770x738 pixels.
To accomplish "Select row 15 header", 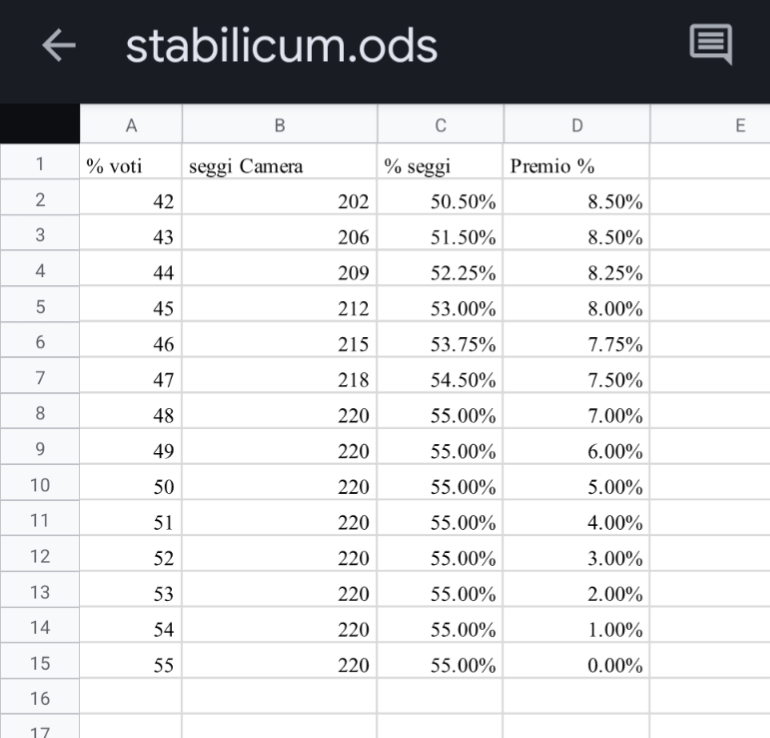I will [x=40, y=662].
